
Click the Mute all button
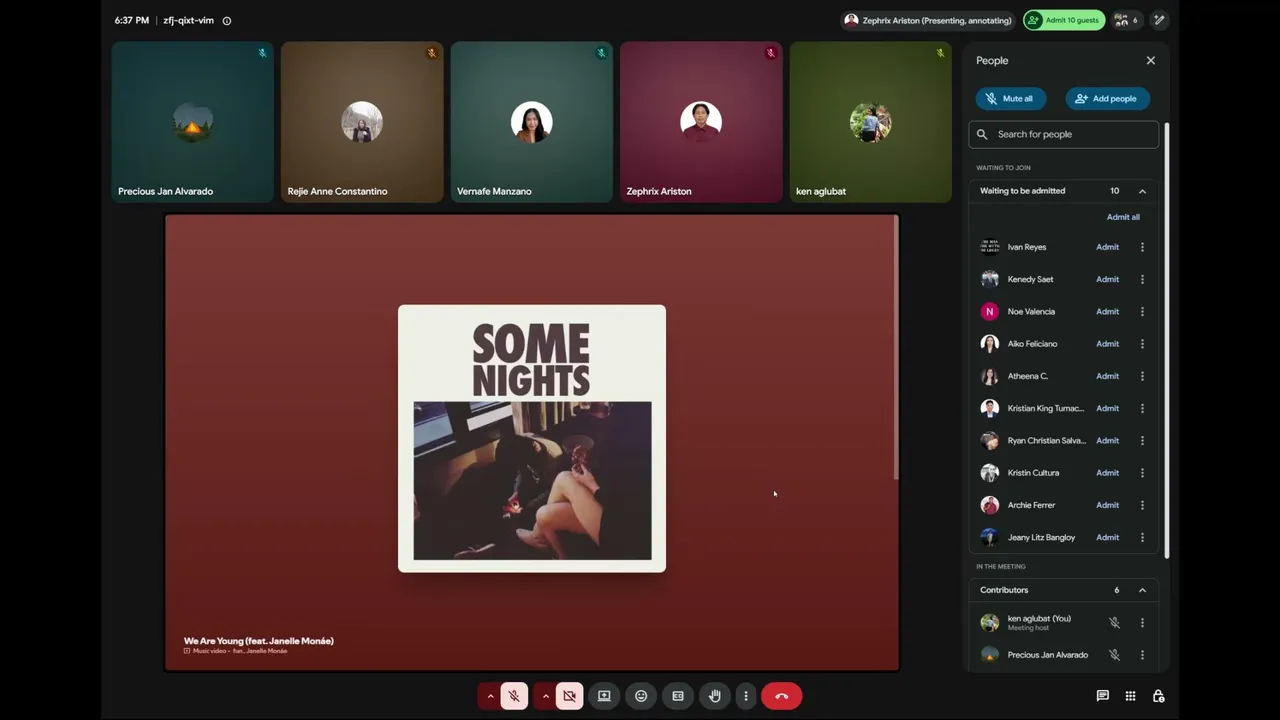coord(1010,98)
